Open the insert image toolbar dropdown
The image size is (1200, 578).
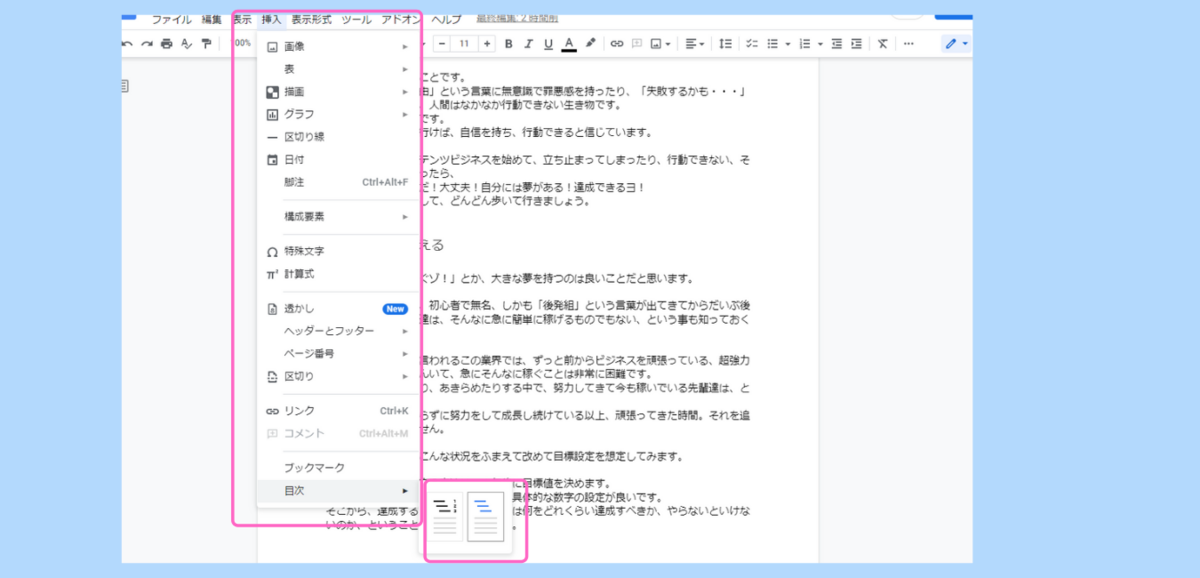tap(660, 44)
